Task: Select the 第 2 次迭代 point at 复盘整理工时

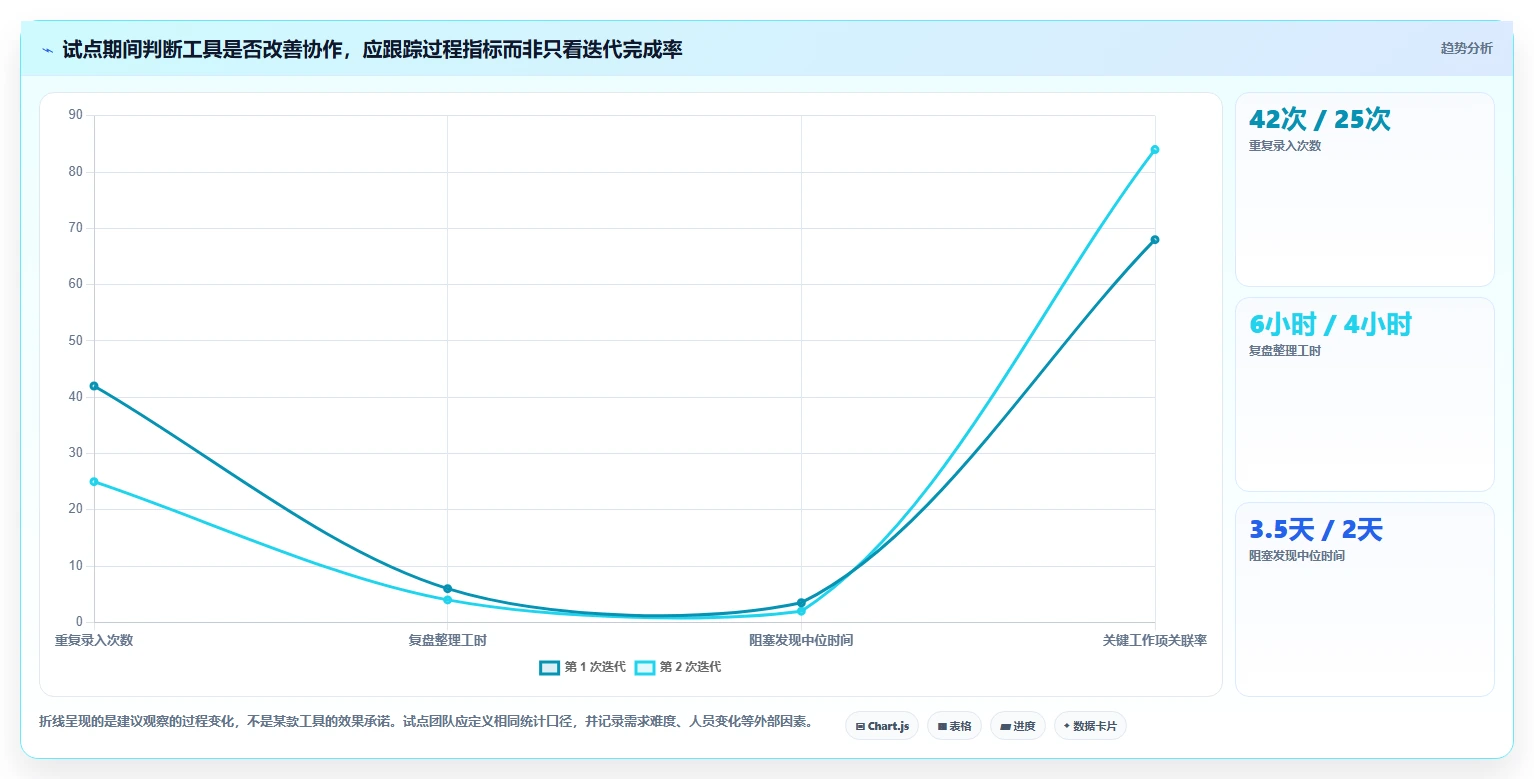Action: (447, 600)
